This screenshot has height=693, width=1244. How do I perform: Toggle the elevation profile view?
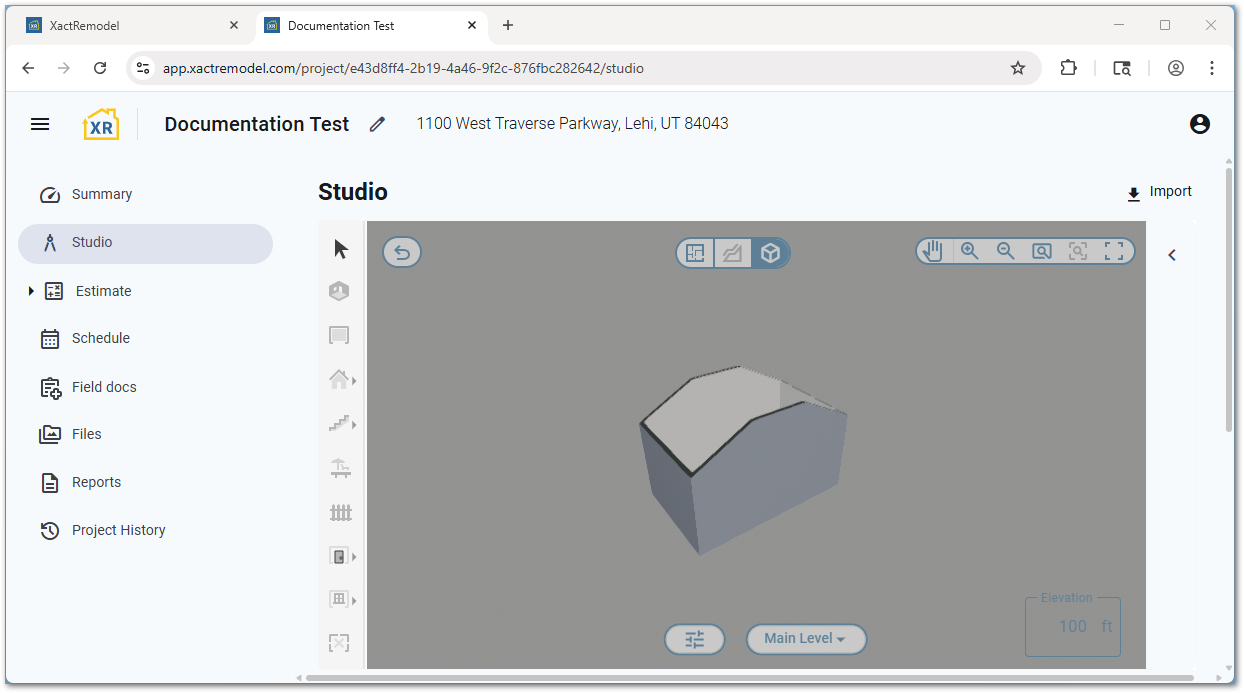(x=733, y=253)
